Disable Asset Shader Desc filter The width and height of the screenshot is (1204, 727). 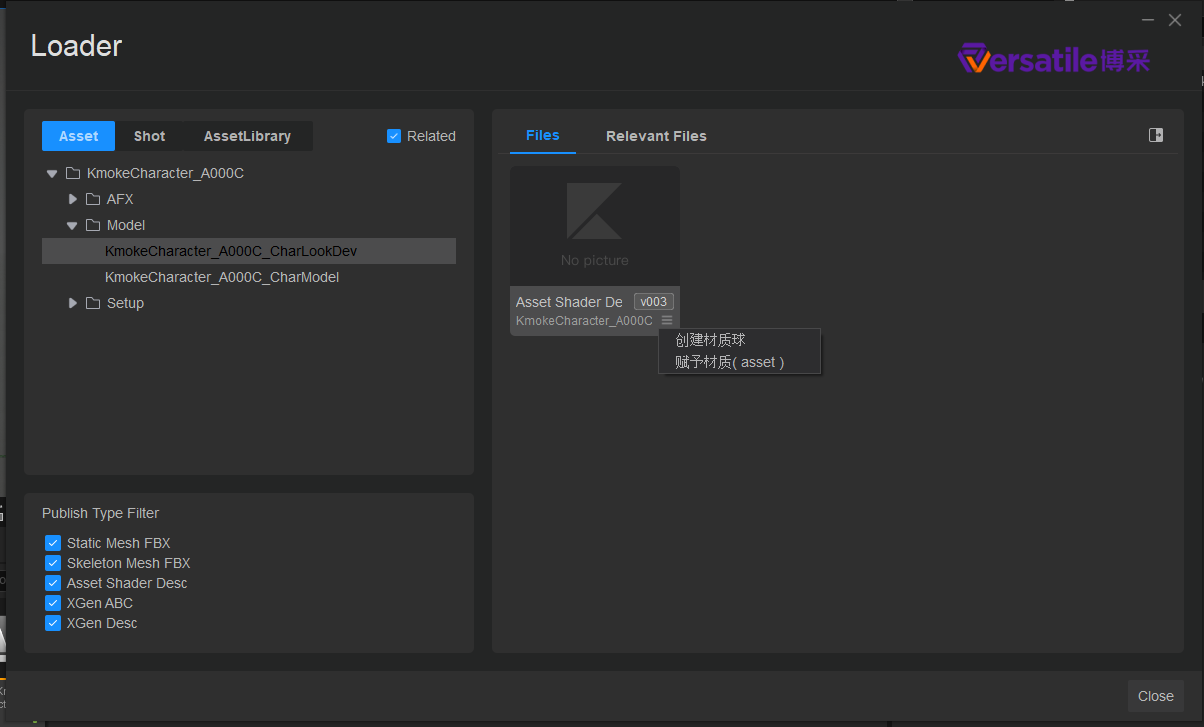click(53, 583)
